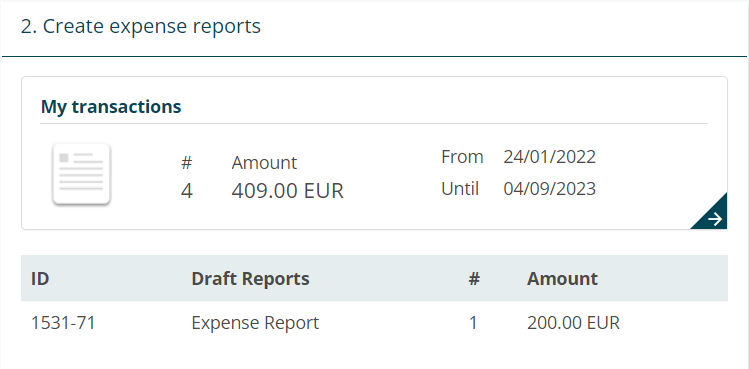This screenshot has width=749, height=369.
Task: Click the 200.00 EUR draft amount
Action: [573, 323]
